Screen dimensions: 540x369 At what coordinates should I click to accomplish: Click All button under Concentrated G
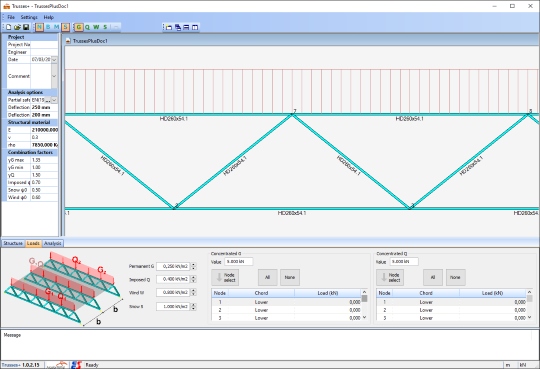[268, 277]
